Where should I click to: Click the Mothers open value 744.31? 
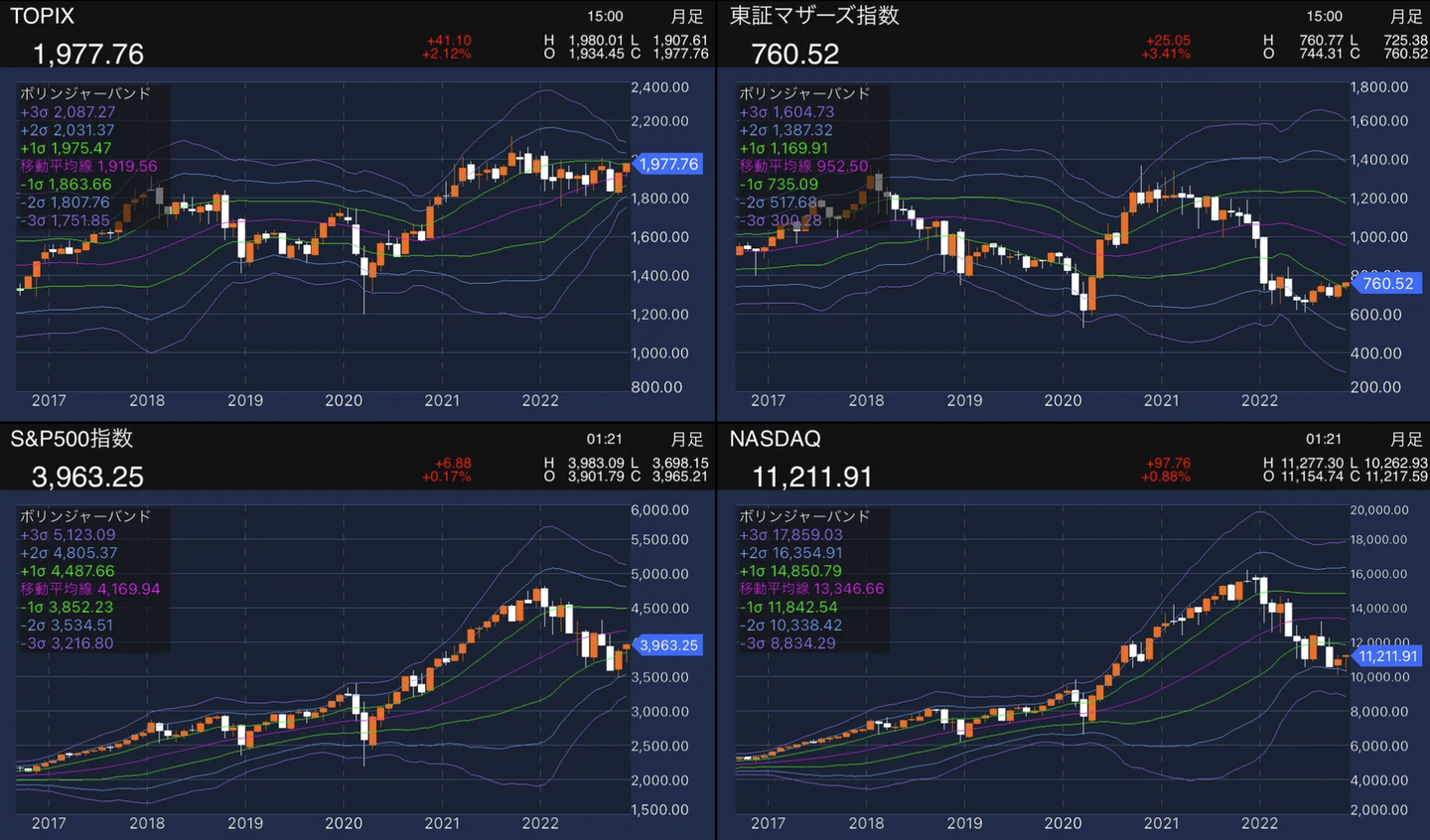[x=1321, y=54]
